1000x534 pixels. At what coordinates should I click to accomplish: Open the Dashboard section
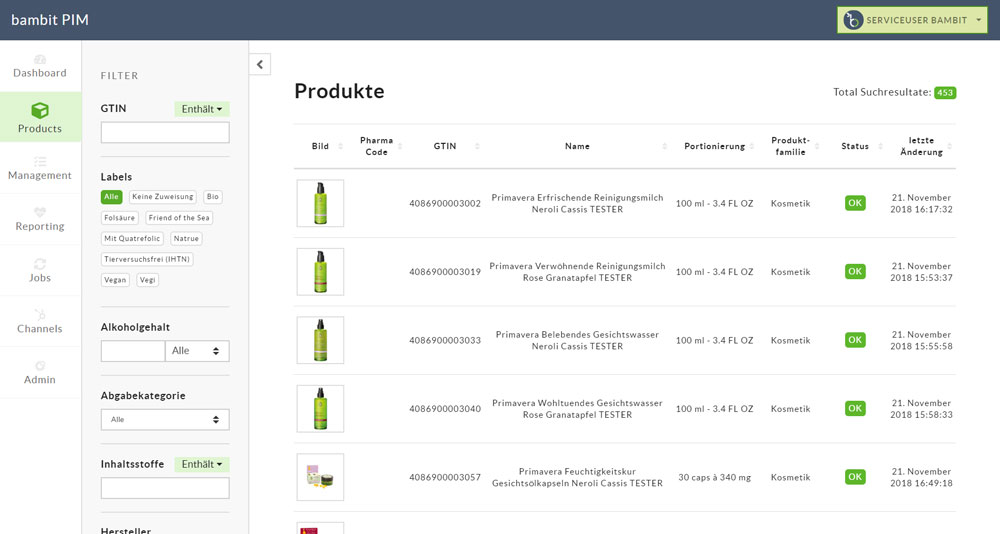(40, 66)
